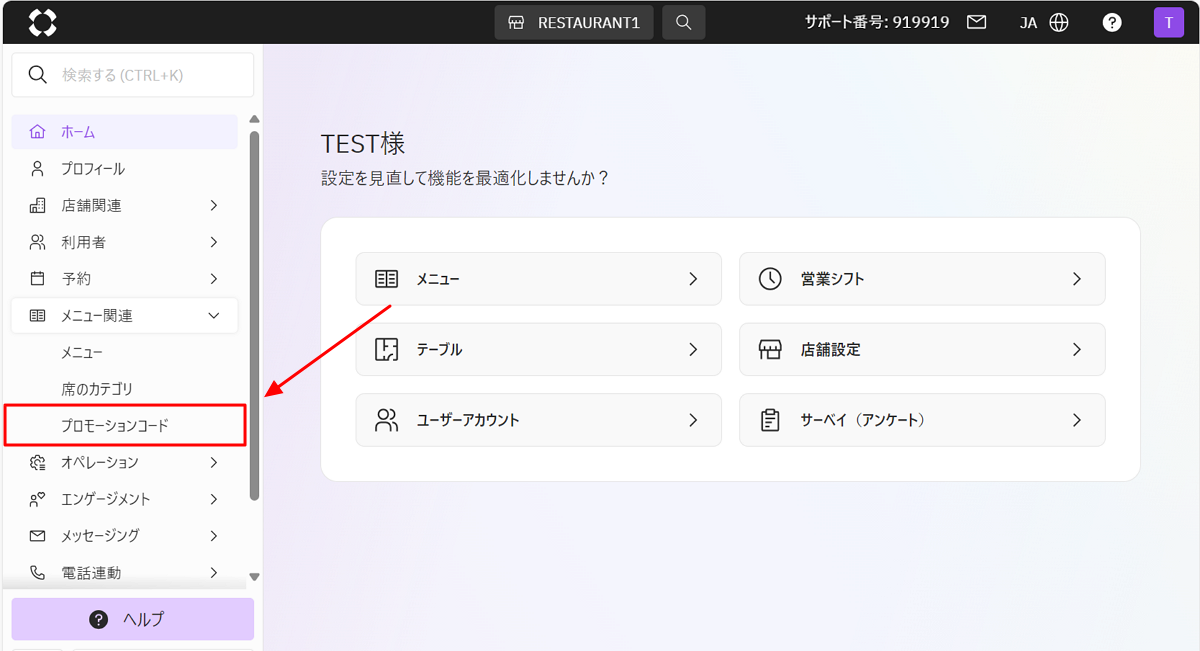Click the ヘルプ button at bottom

coord(132,619)
